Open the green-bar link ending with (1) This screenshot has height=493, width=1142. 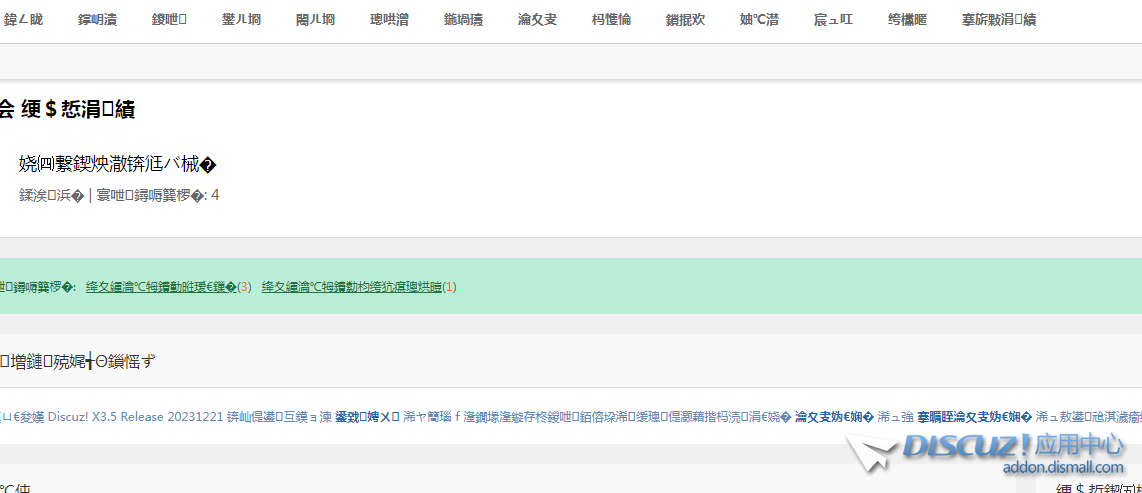tap(358, 287)
